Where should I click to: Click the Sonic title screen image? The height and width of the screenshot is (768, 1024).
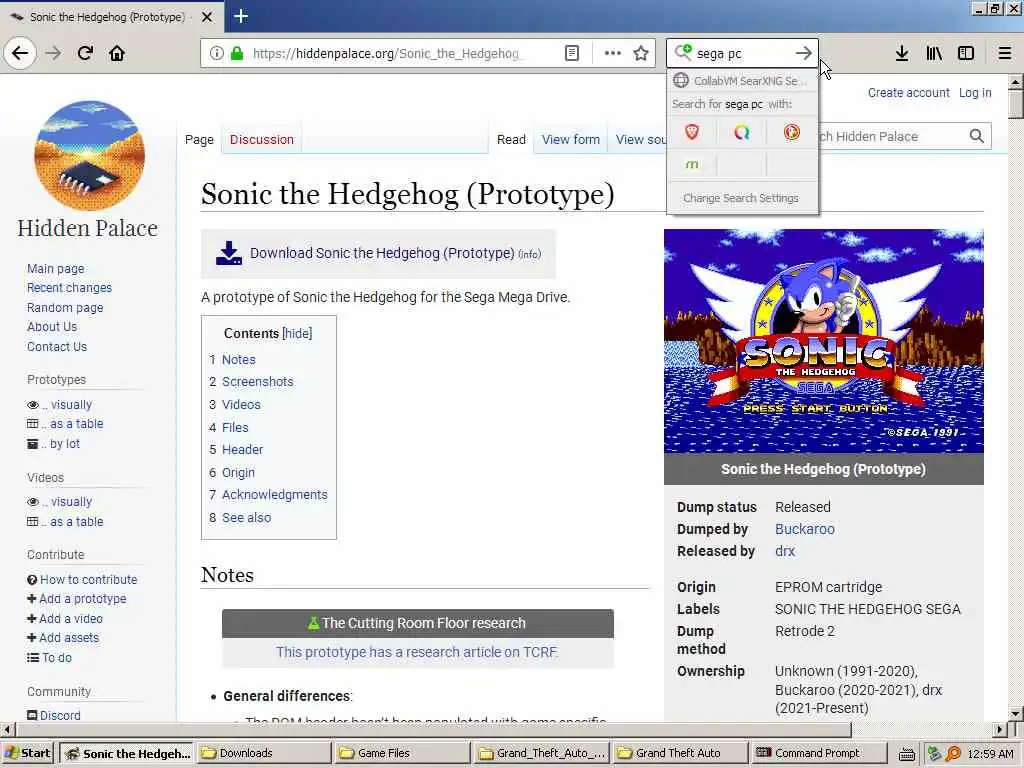pyautogui.click(x=824, y=341)
